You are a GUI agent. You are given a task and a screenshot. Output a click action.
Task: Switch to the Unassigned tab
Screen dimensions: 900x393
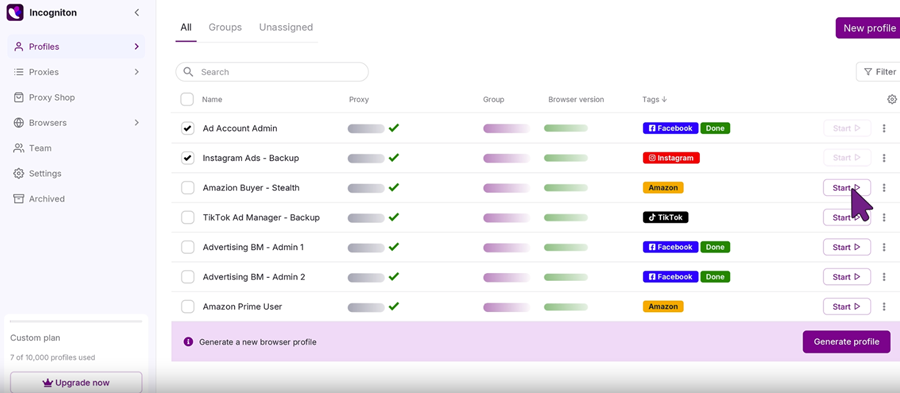pos(286,27)
